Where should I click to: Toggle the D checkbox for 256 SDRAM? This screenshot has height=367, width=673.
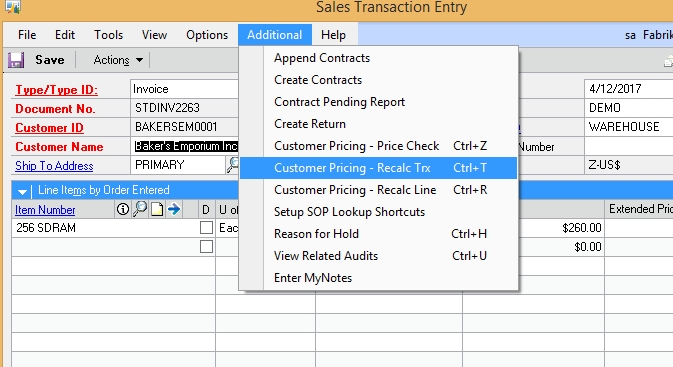point(206,227)
